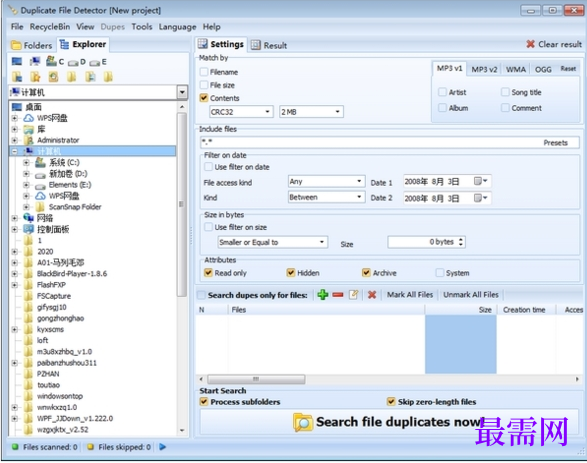Add file with the green plus icon
587x463 pixels.
323,295
